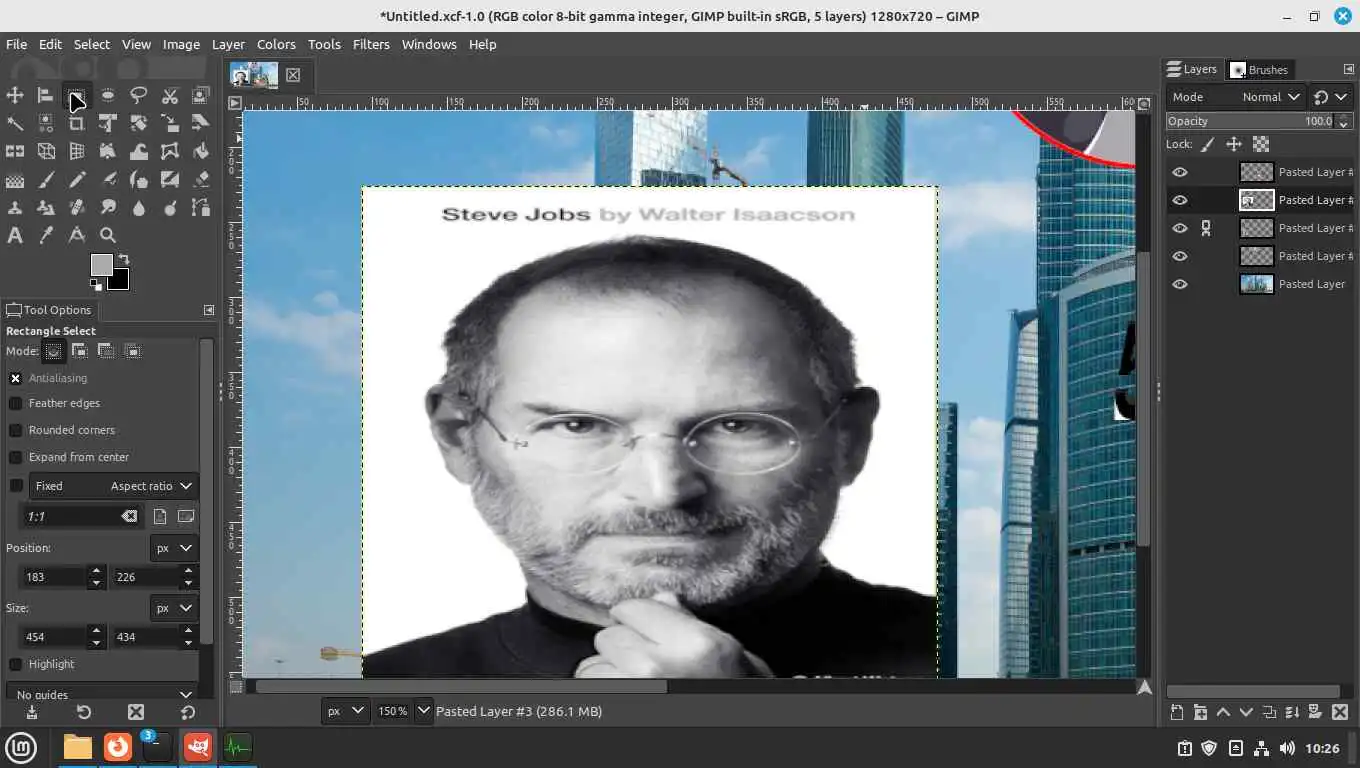This screenshot has height=768, width=1360.
Task: Open Fixed Aspect ratio dropdown
Action: click(112, 486)
